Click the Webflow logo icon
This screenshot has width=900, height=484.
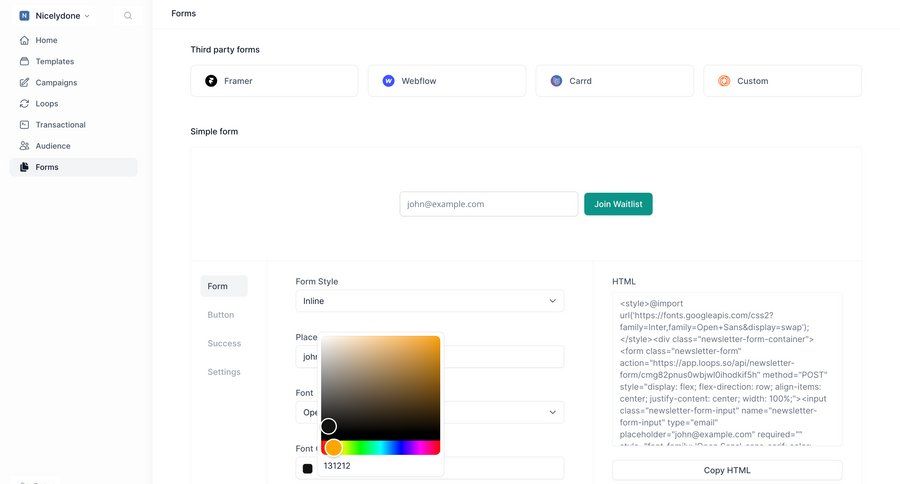pos(389,81)
